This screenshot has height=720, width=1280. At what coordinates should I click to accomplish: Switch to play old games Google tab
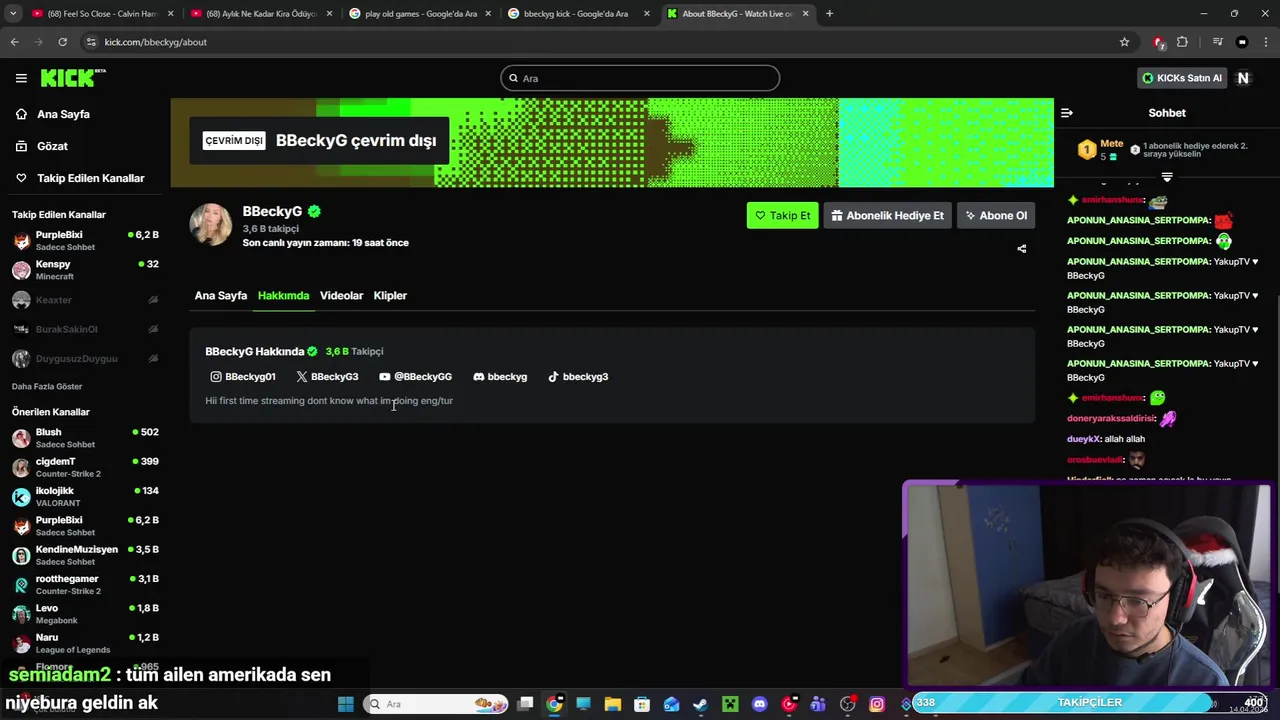(420, 14)
